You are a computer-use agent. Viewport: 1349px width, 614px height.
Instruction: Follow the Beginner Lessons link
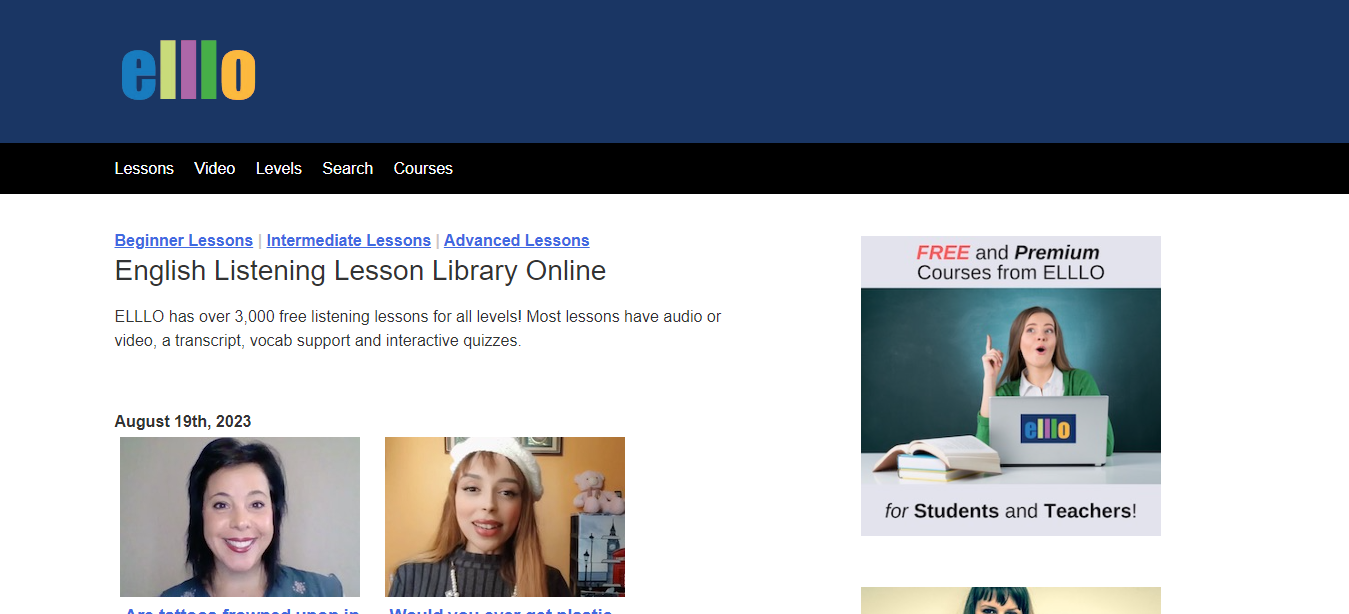click(x=184, y=240)
